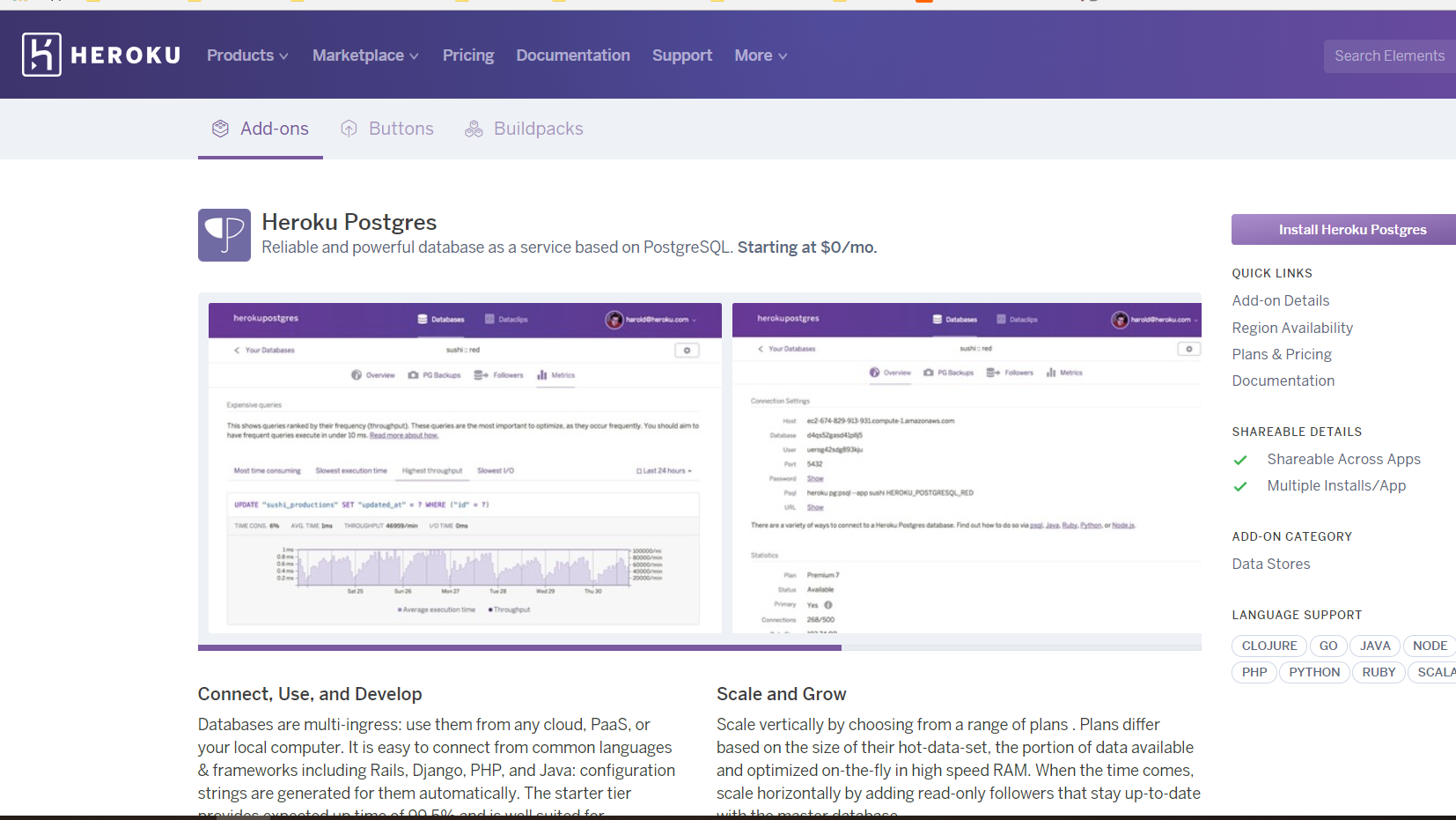Click the screenshot carousel horizontal scrollbar
This screenshot has width=1456, height=820.
pyautogui.click(x=519, y=647)
